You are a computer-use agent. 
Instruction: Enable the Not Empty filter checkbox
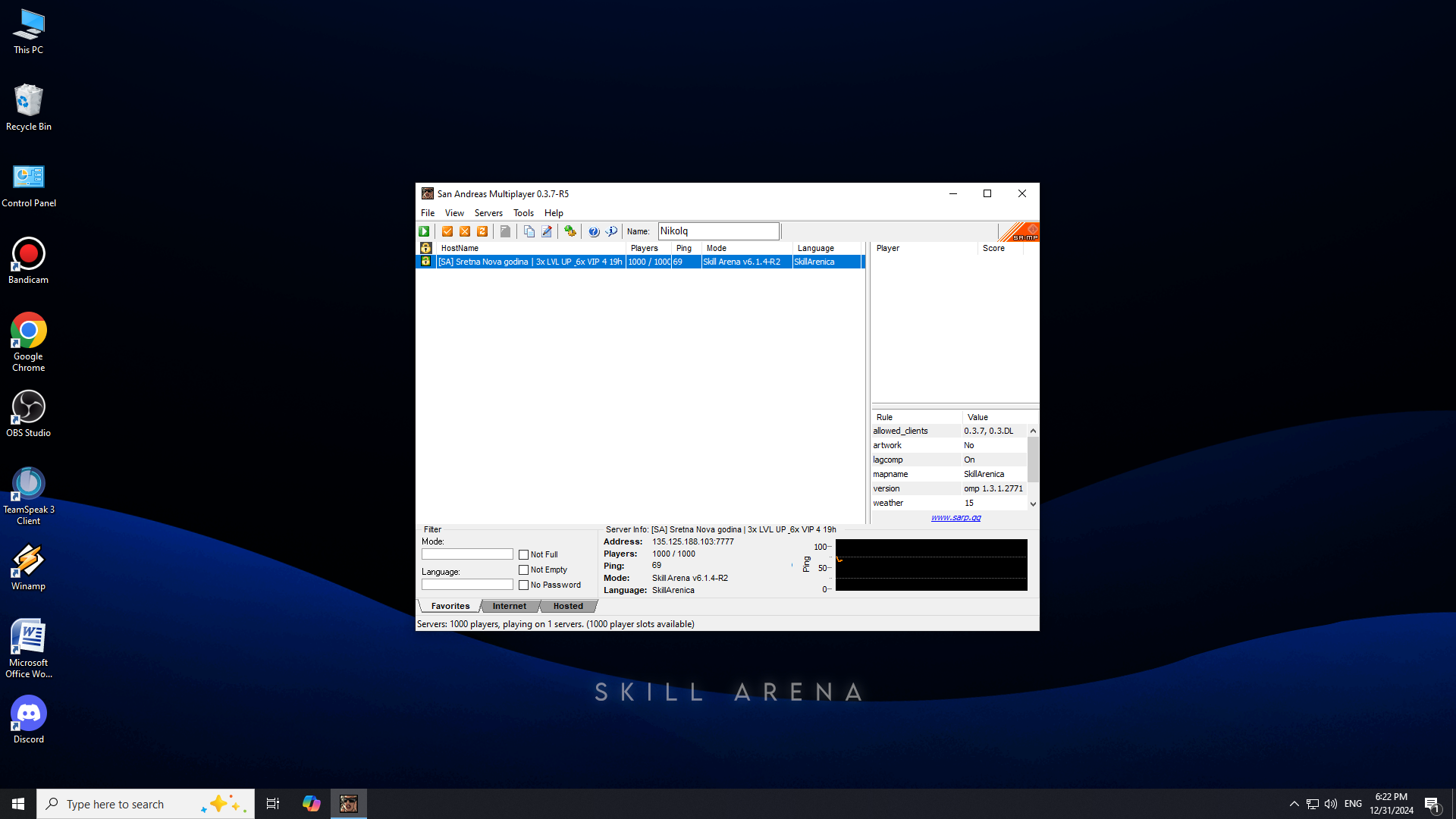tap(523, 570)
